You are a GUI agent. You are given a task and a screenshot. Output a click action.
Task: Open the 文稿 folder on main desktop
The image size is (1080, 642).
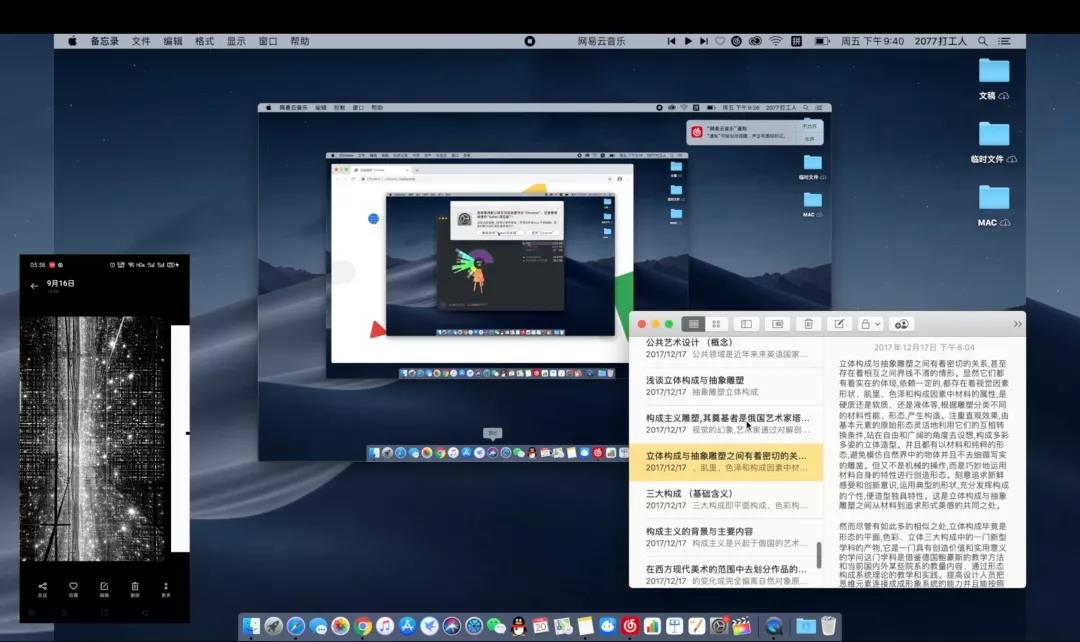[x=994, y=70]
